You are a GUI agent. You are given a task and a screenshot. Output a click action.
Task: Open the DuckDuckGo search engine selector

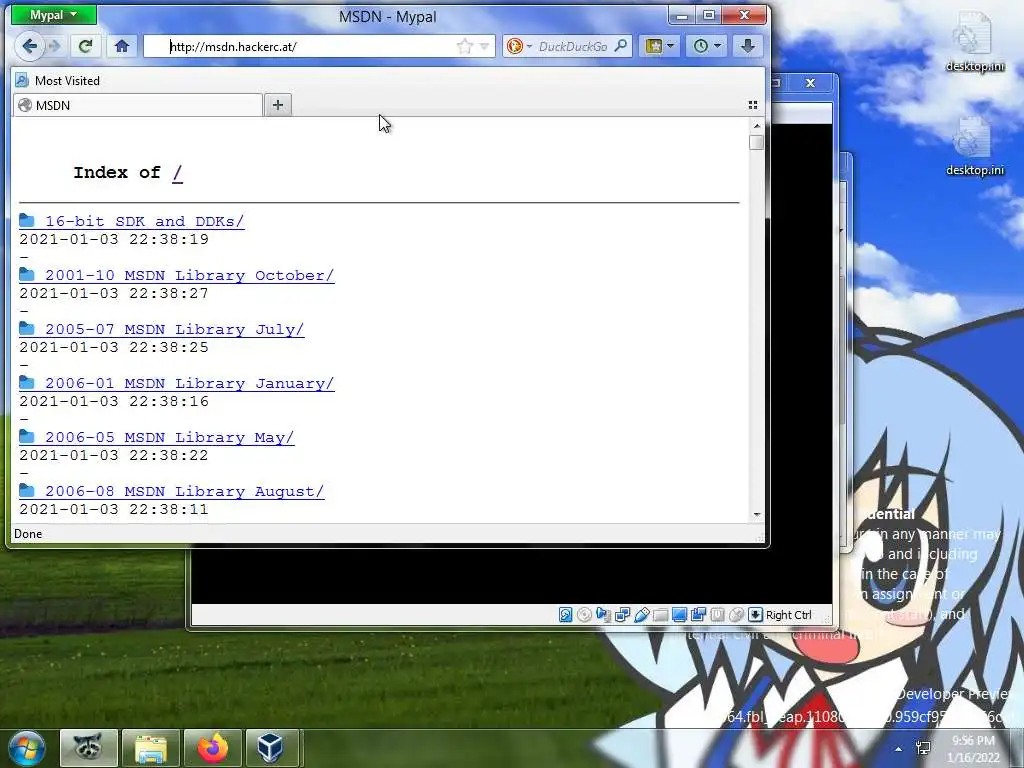coord(519,46)
